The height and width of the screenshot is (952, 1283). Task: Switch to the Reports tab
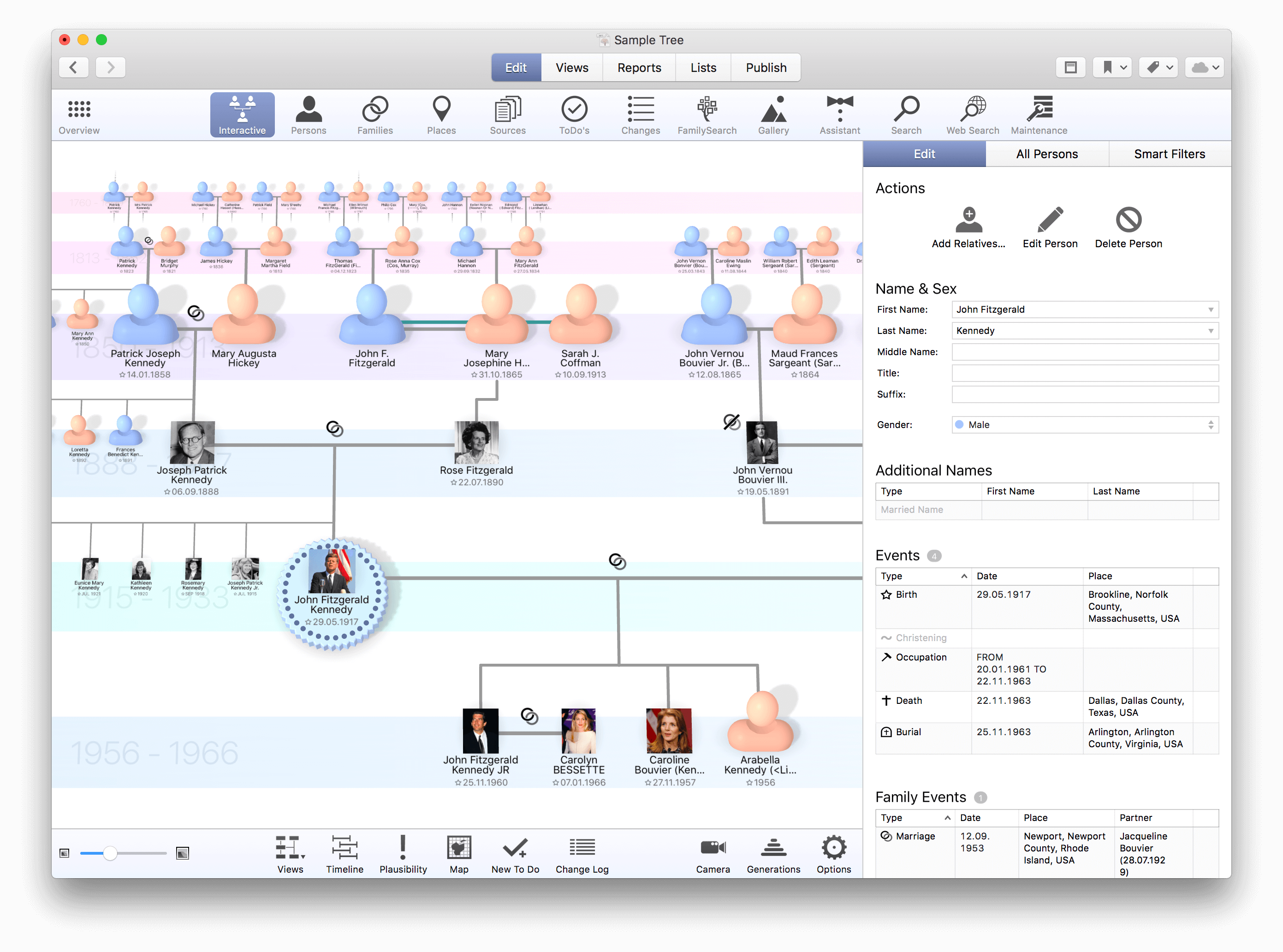coord(639,67)
